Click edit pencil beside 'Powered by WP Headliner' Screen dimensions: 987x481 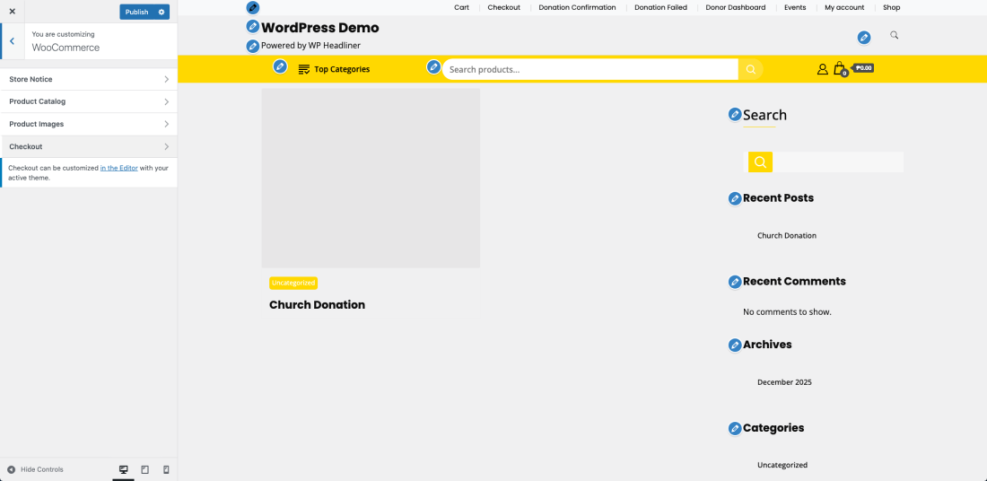tap(252, 46)
